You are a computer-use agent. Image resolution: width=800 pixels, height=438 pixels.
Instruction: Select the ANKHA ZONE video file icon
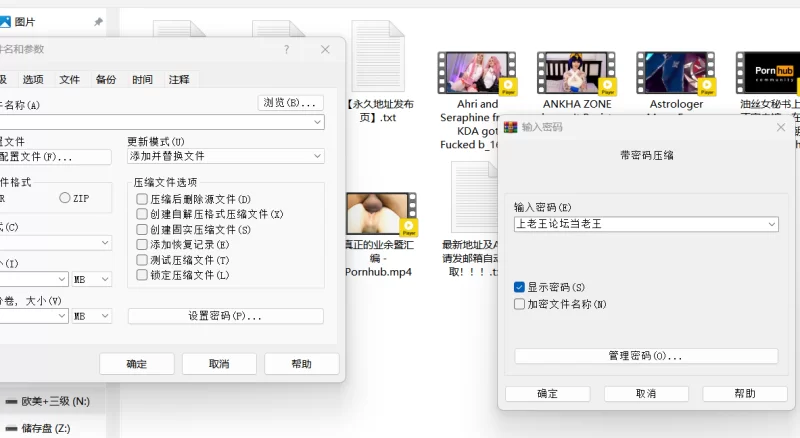pyautogui.click(x=576, y=72)
